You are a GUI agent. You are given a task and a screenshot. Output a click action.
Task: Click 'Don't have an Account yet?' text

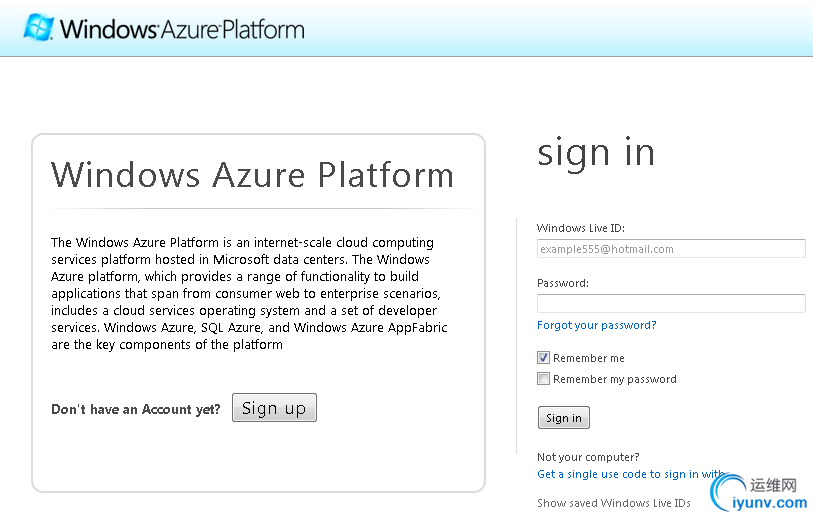pos(136,409)
